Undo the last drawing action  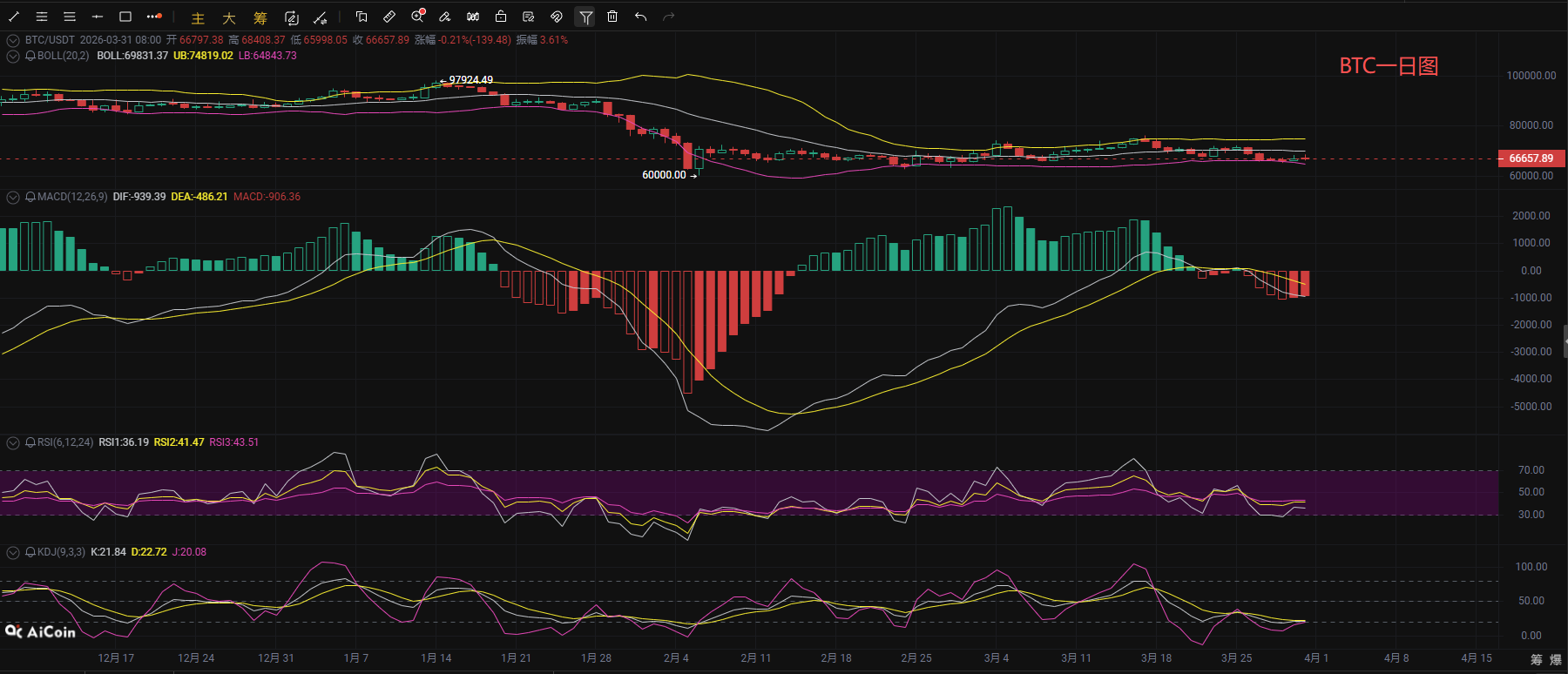(641, 17)
